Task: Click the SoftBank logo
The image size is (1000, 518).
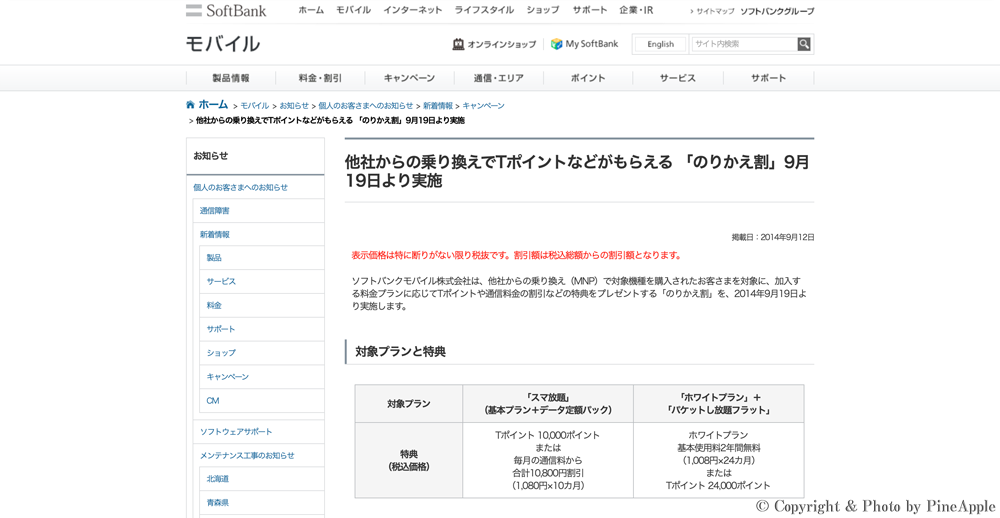Action: point(226,11)
